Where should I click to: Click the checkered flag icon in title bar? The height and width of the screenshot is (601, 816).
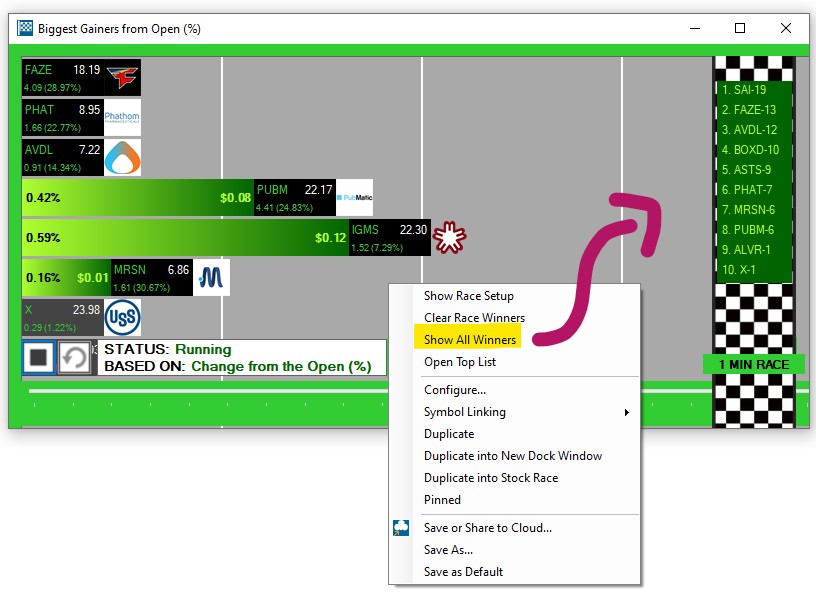click(x=25, y=28)
